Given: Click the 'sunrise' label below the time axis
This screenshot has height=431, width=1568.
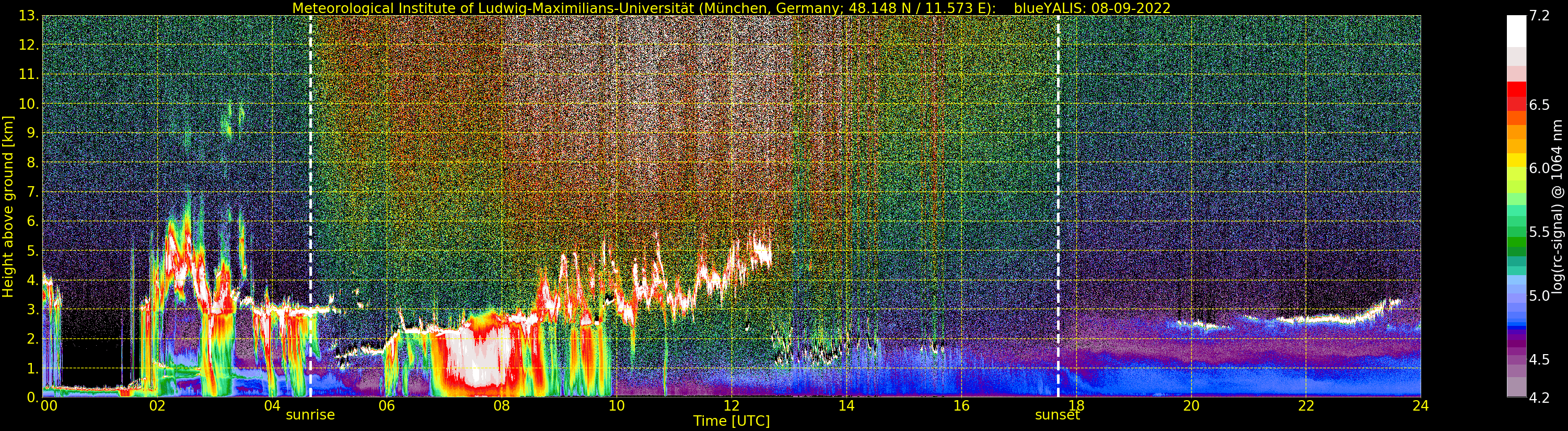Looking at the screenshot, I should click(310, 415).
